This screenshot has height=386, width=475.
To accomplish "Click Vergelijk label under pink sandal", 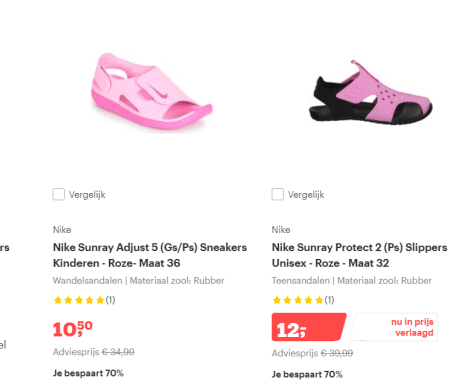I will tap(87, 195).
